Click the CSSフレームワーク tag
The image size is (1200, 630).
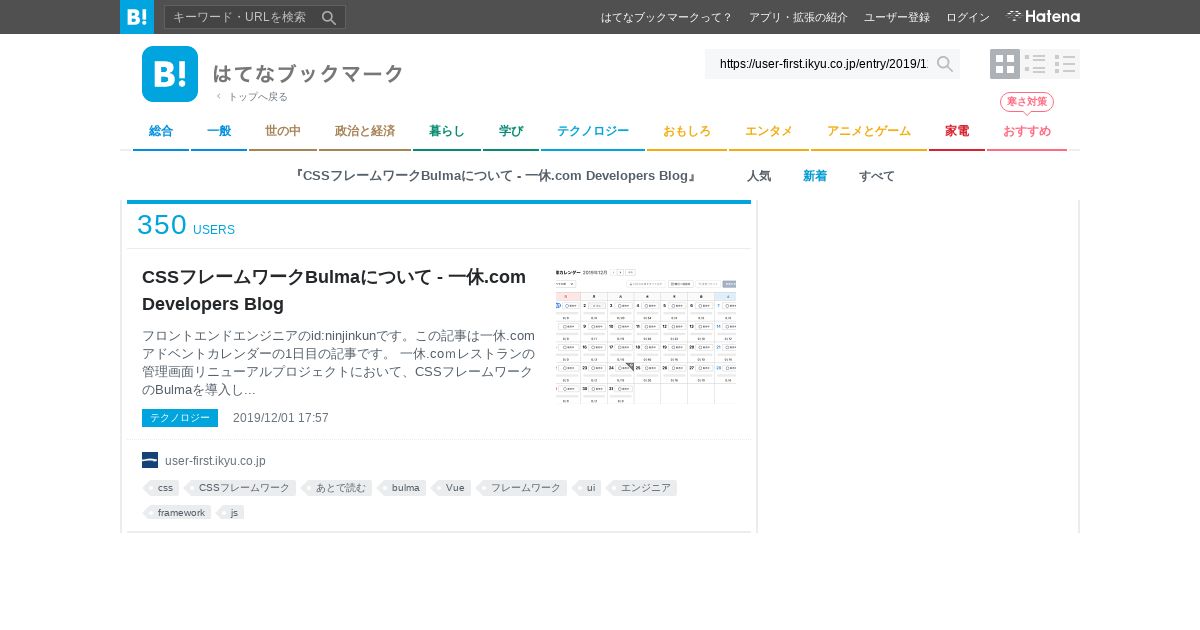pos(241,488)
